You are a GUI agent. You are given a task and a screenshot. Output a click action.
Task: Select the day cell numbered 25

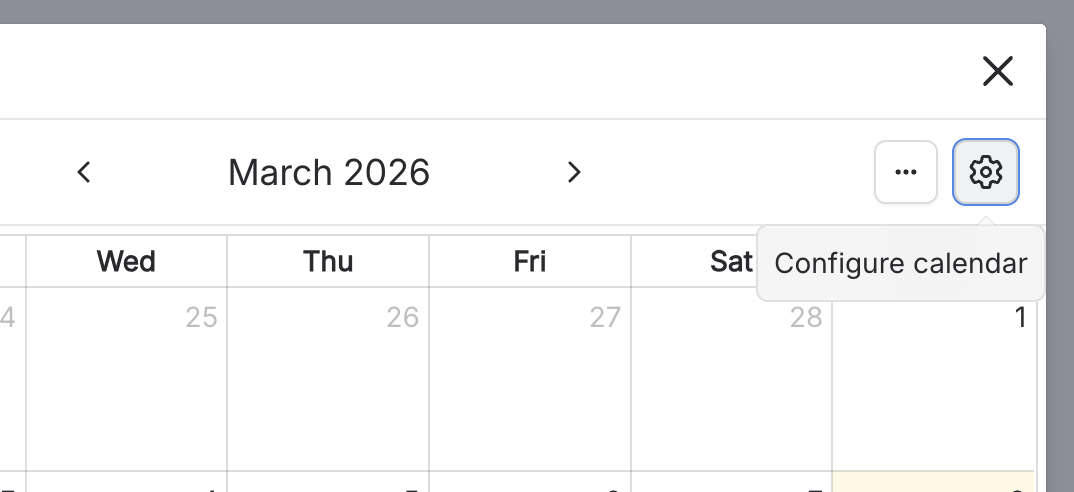point(127,380)
